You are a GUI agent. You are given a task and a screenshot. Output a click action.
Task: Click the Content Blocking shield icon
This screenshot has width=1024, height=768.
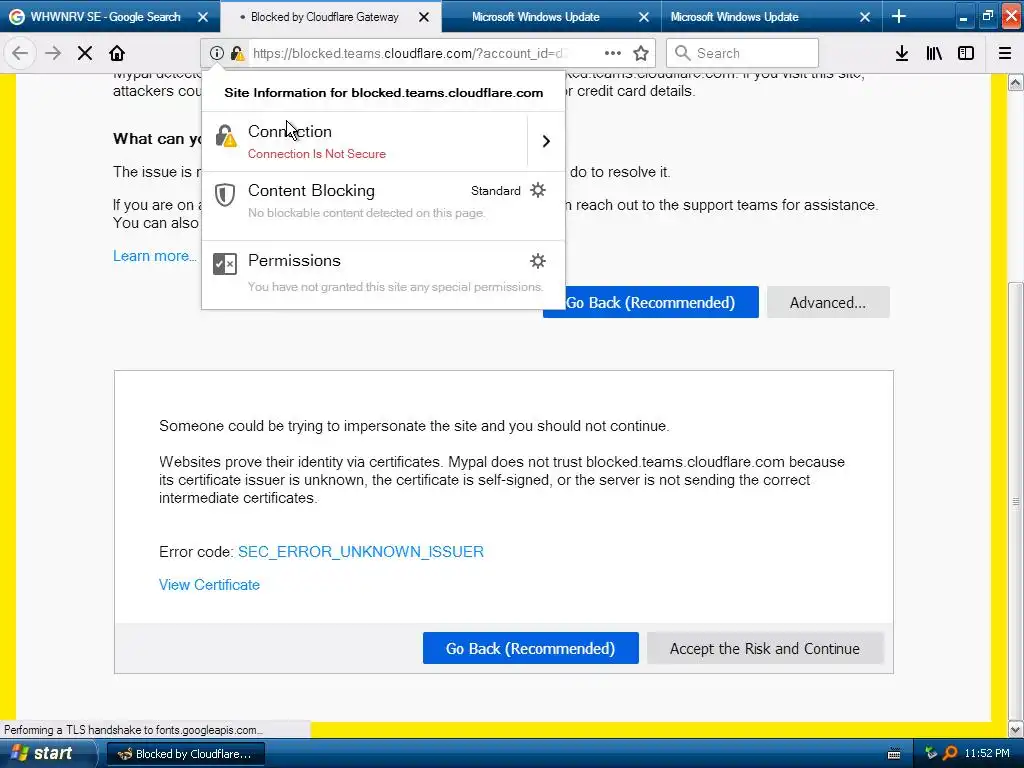click(x=225, y=195)
